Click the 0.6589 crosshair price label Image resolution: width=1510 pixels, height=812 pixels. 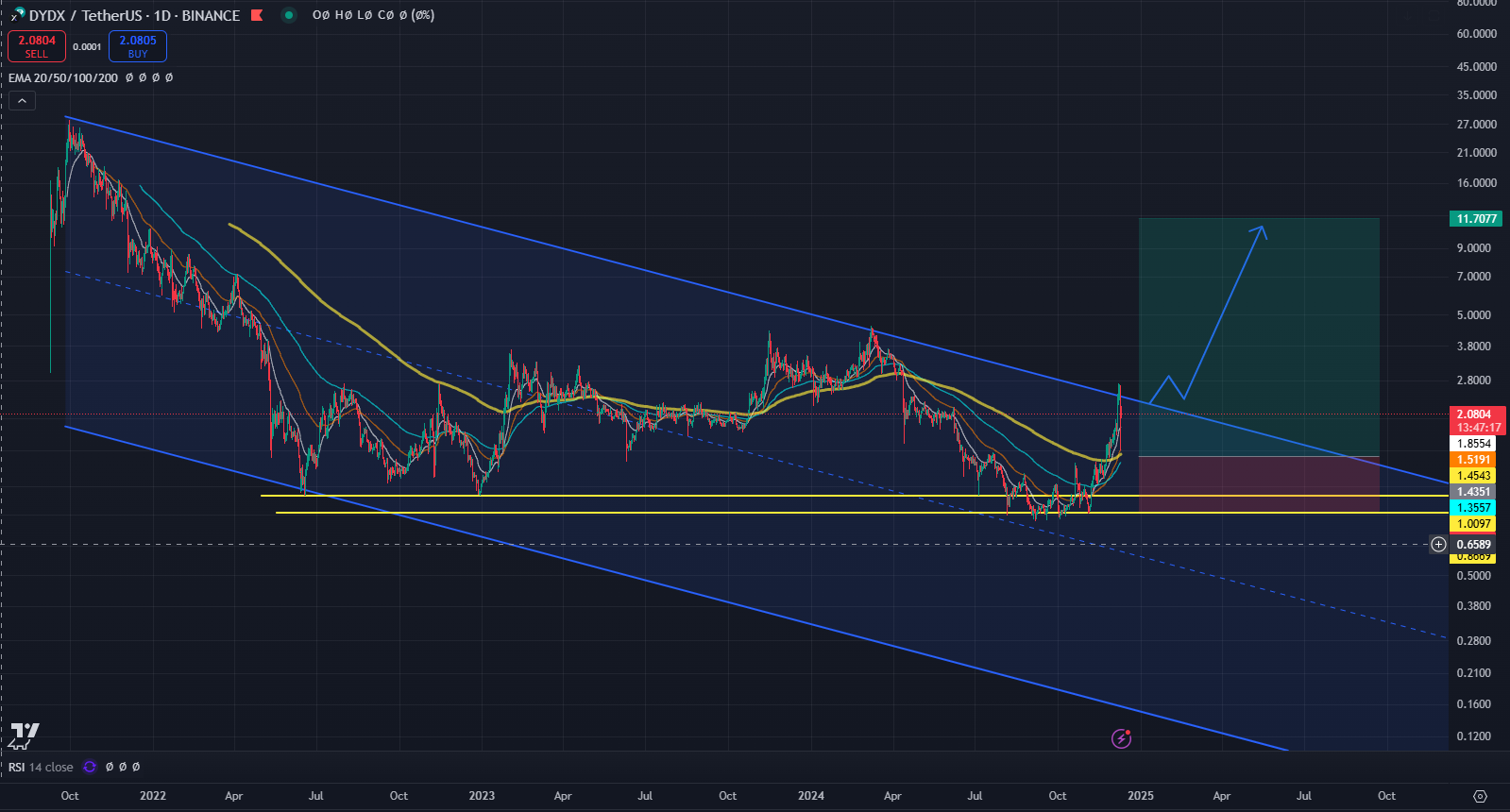(1473, 544)
